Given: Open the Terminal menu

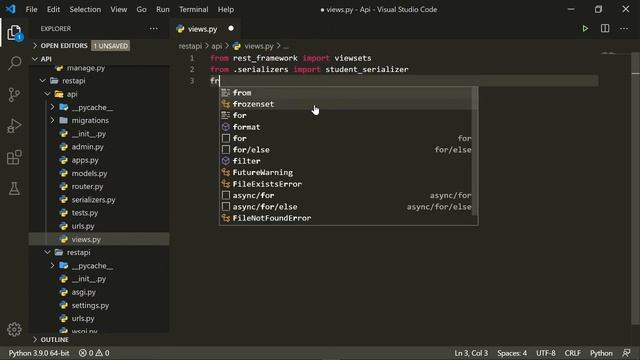Looking at the screenshot, I should [x=193, y=9].
